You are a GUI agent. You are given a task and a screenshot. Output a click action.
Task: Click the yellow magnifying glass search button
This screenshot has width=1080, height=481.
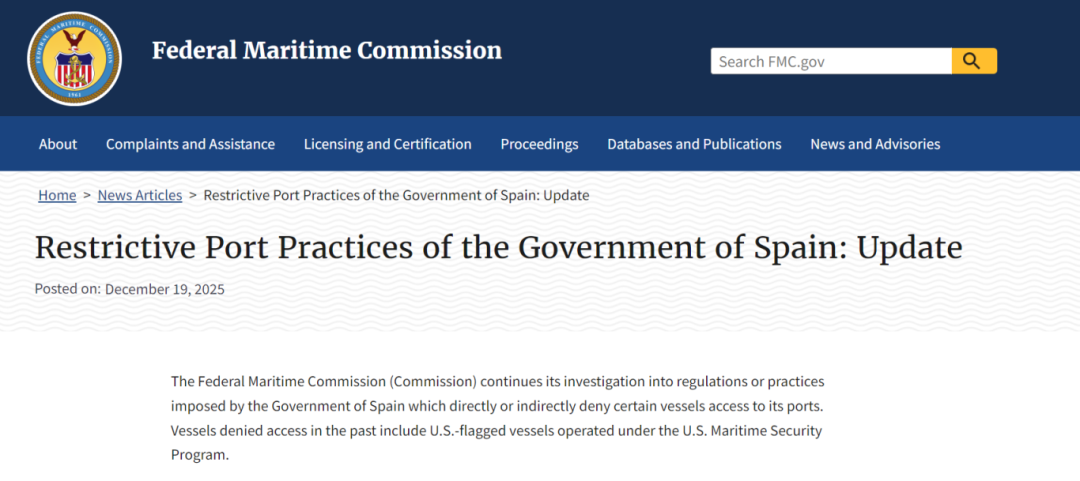[974, 61]
